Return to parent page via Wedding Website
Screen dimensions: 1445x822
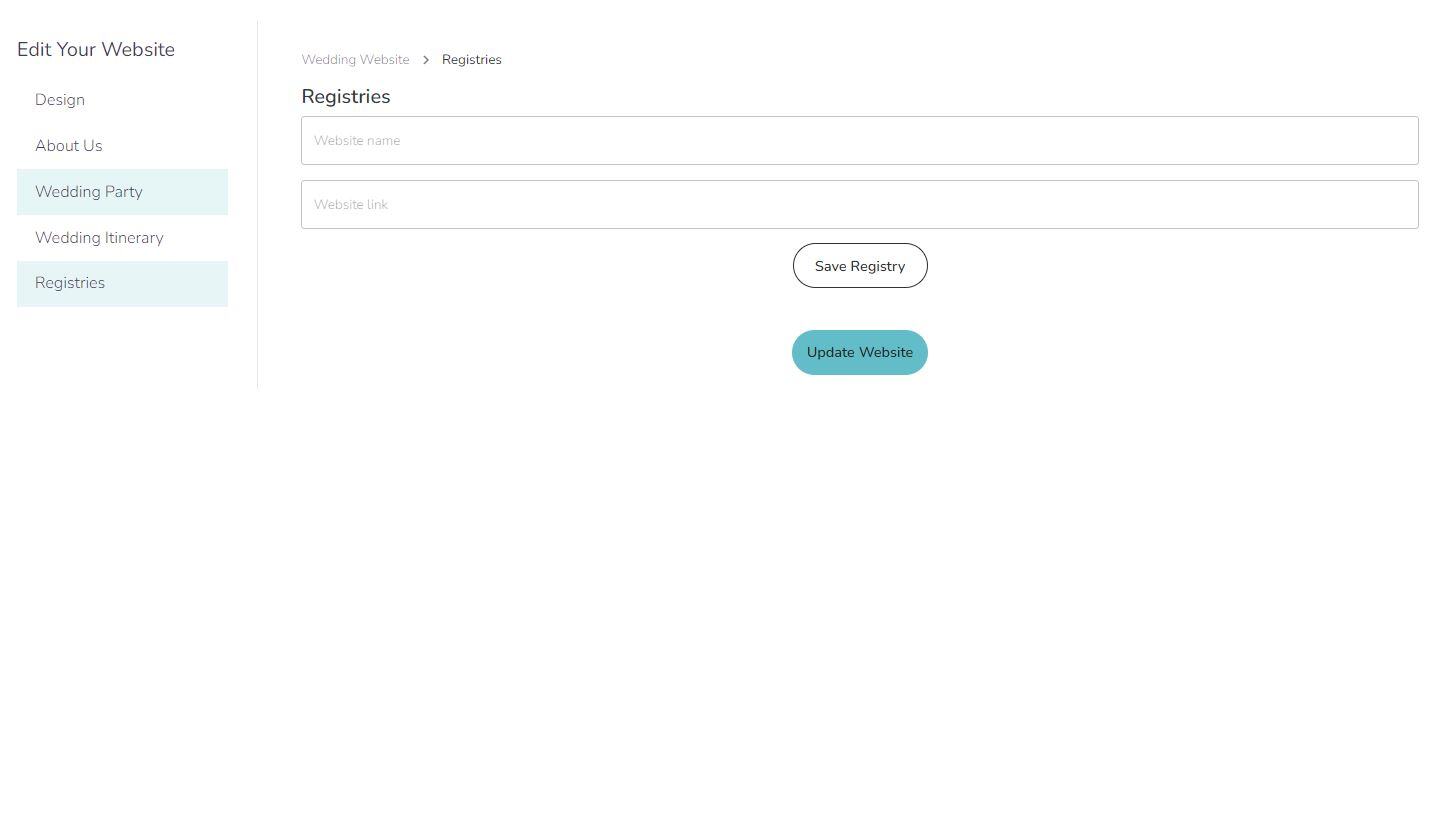pos(355,60)
